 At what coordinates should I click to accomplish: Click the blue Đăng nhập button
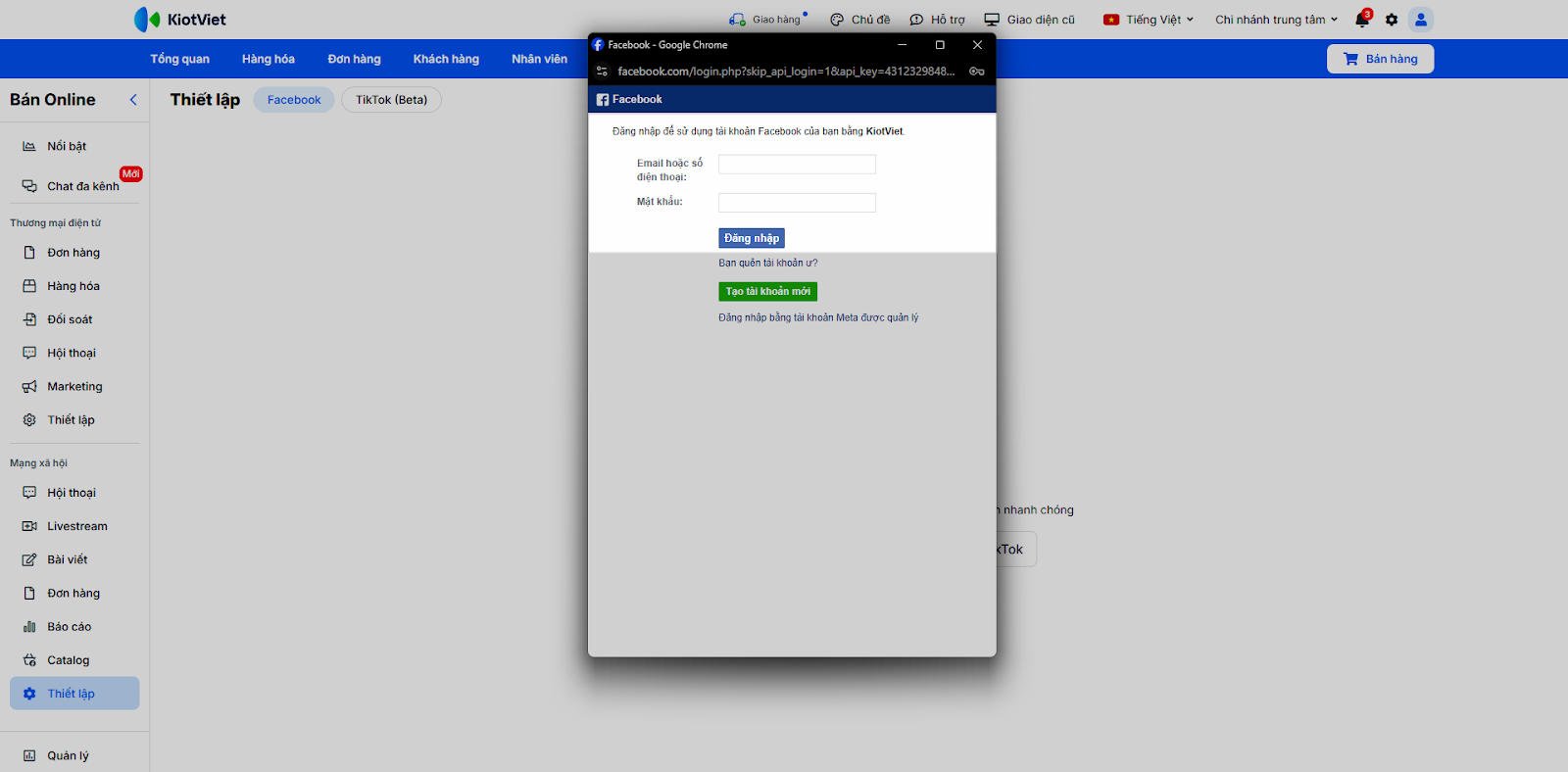click(752, 238)
